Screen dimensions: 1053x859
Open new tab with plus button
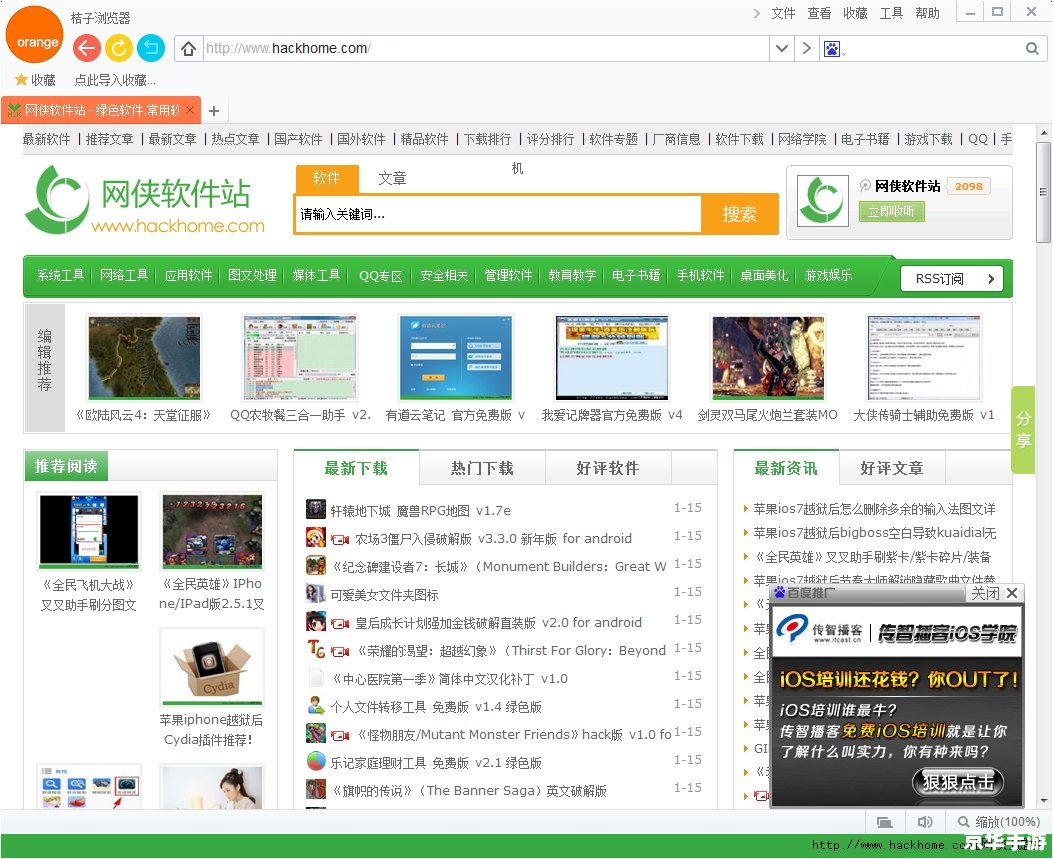213,111
